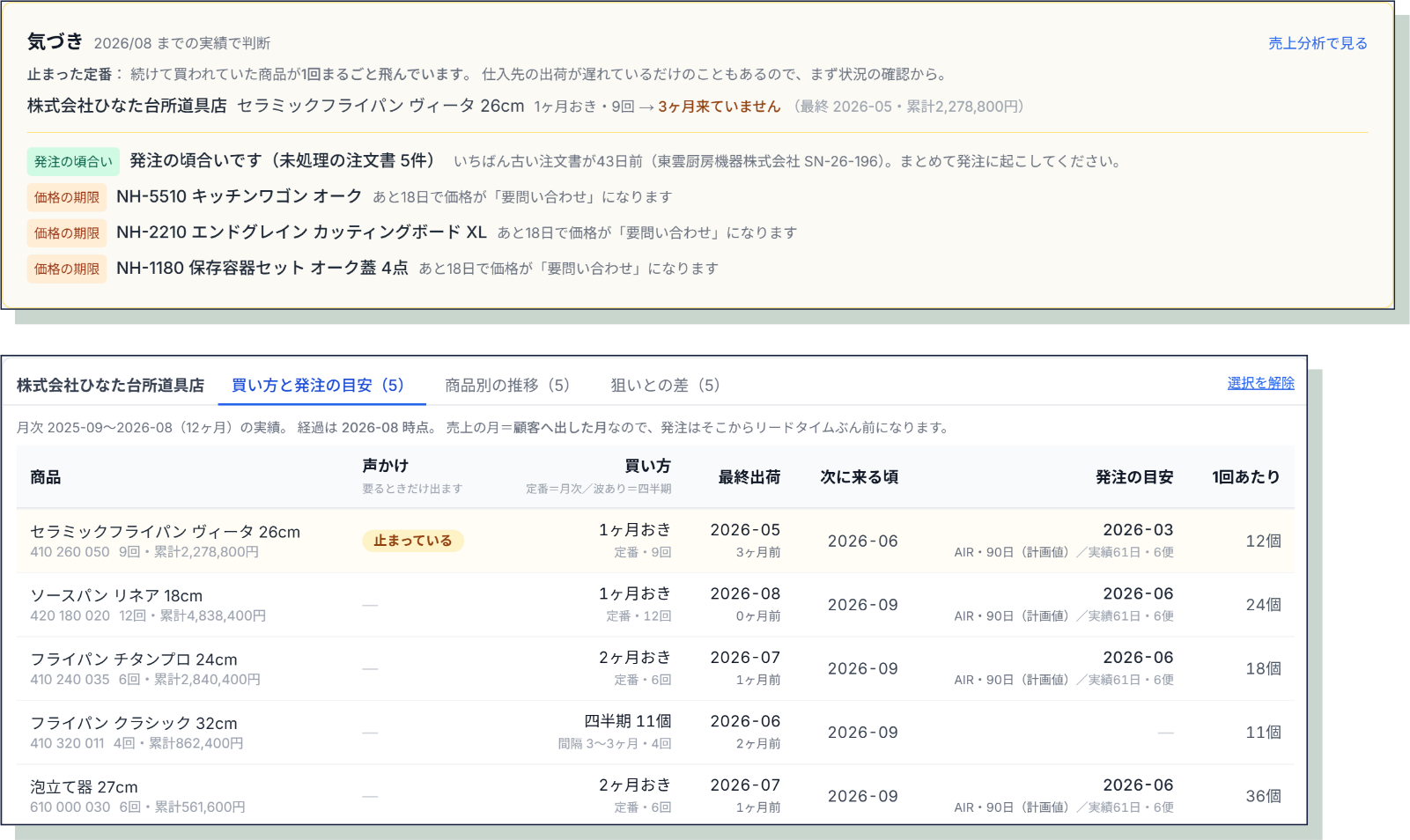1410x840 pixels.
Task: Select 泡立て器 27cm table row
Action: (x=655, y=795)
